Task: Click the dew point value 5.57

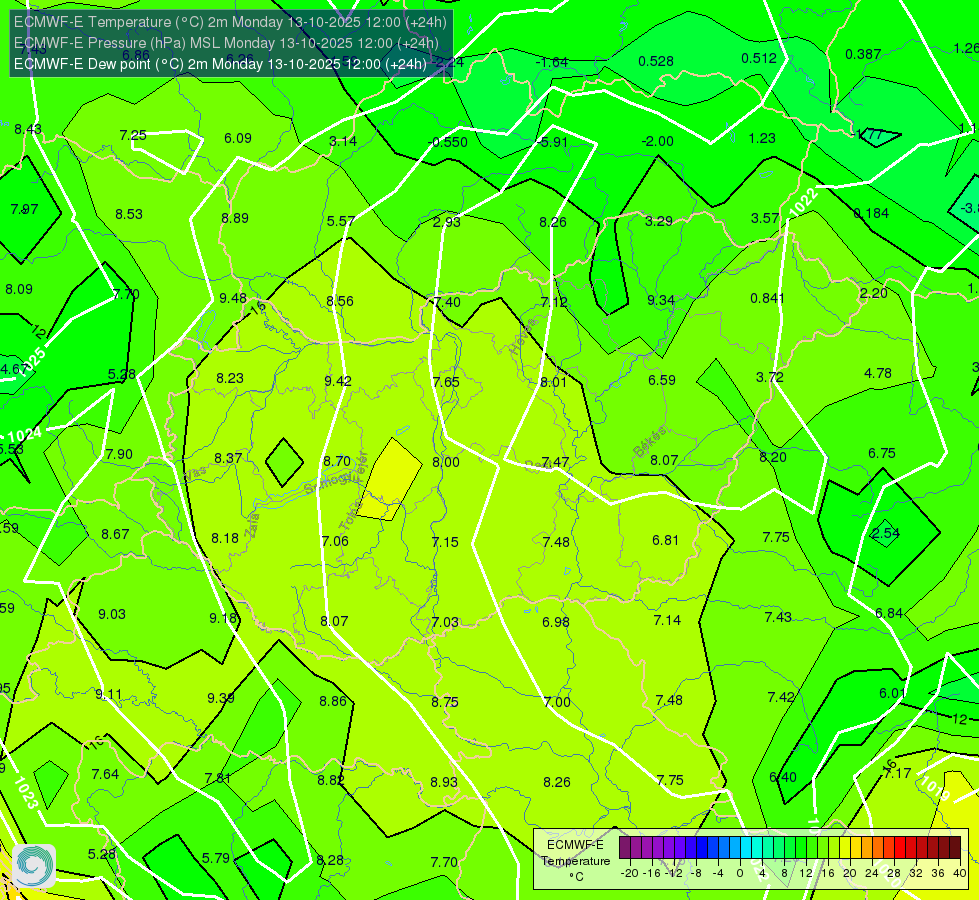Action: [x=341, y=221]
